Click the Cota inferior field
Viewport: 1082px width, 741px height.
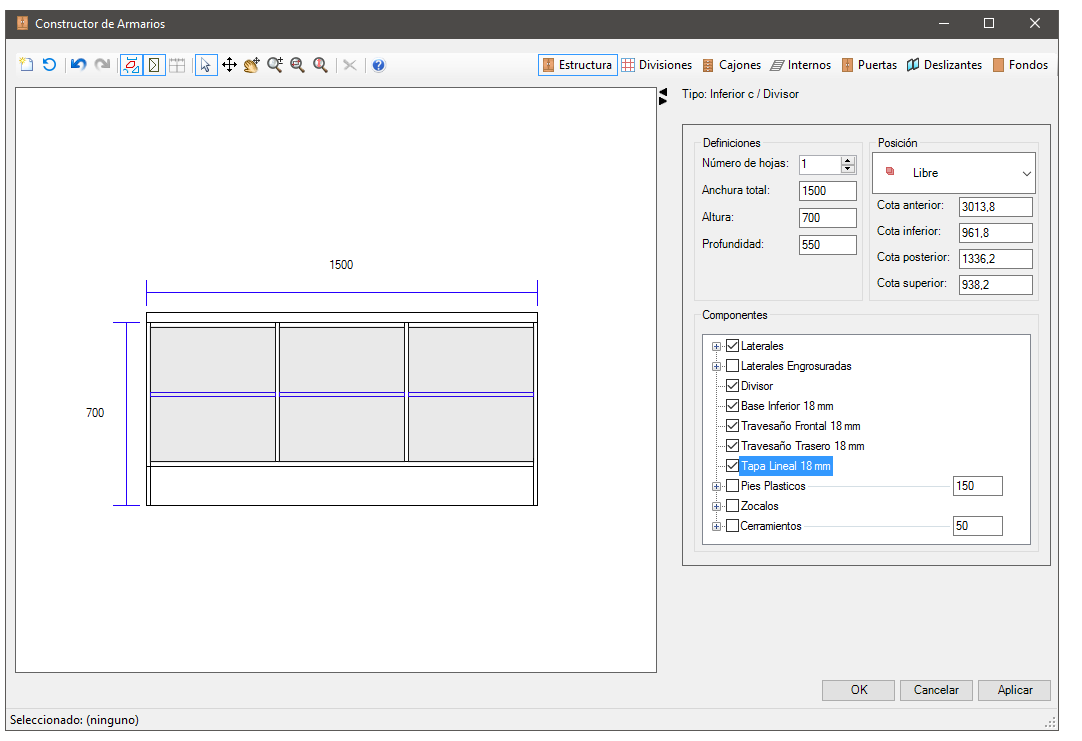(x=996, y=233)
